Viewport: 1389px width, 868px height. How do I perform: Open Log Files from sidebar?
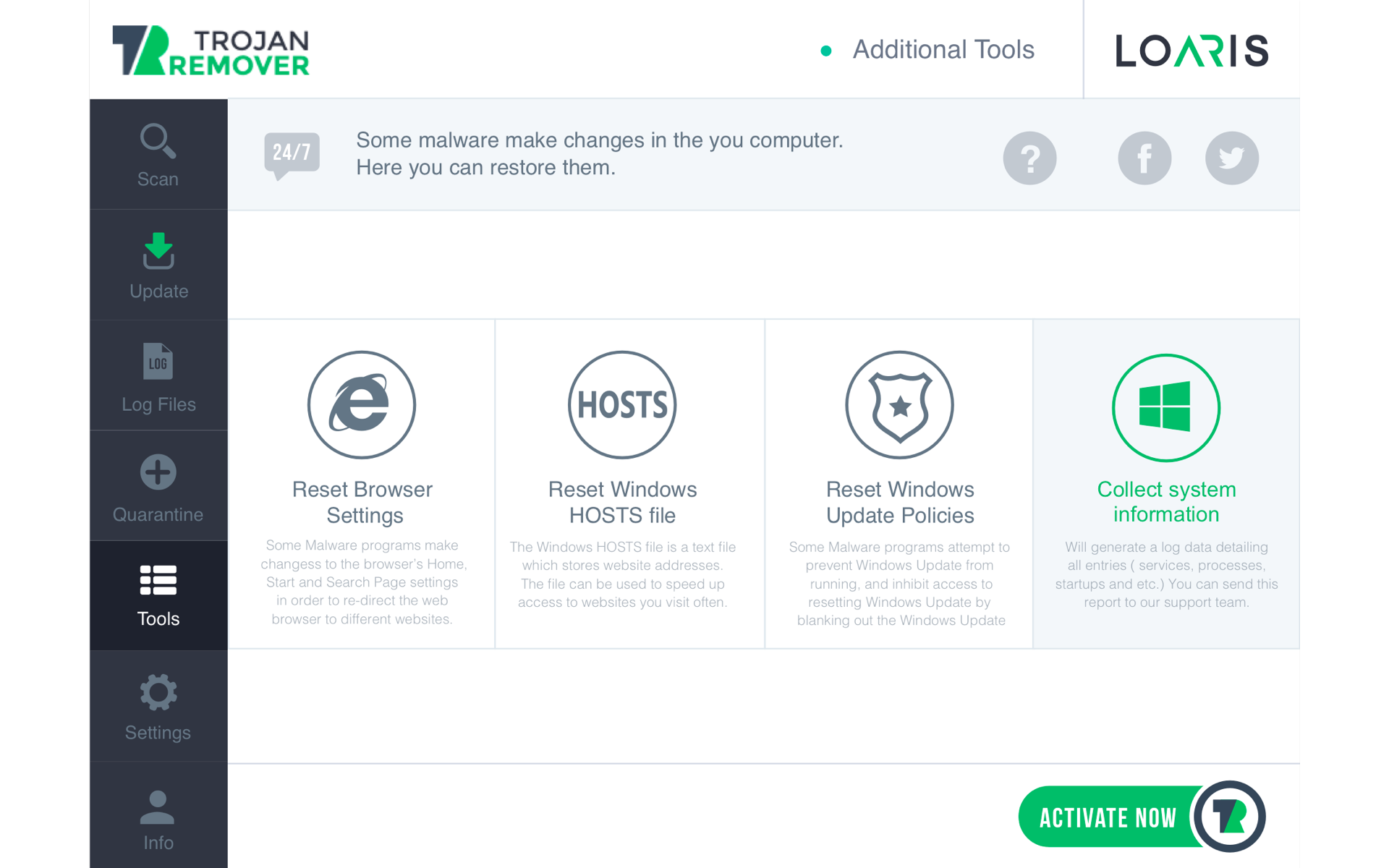(x=158, y=378)
